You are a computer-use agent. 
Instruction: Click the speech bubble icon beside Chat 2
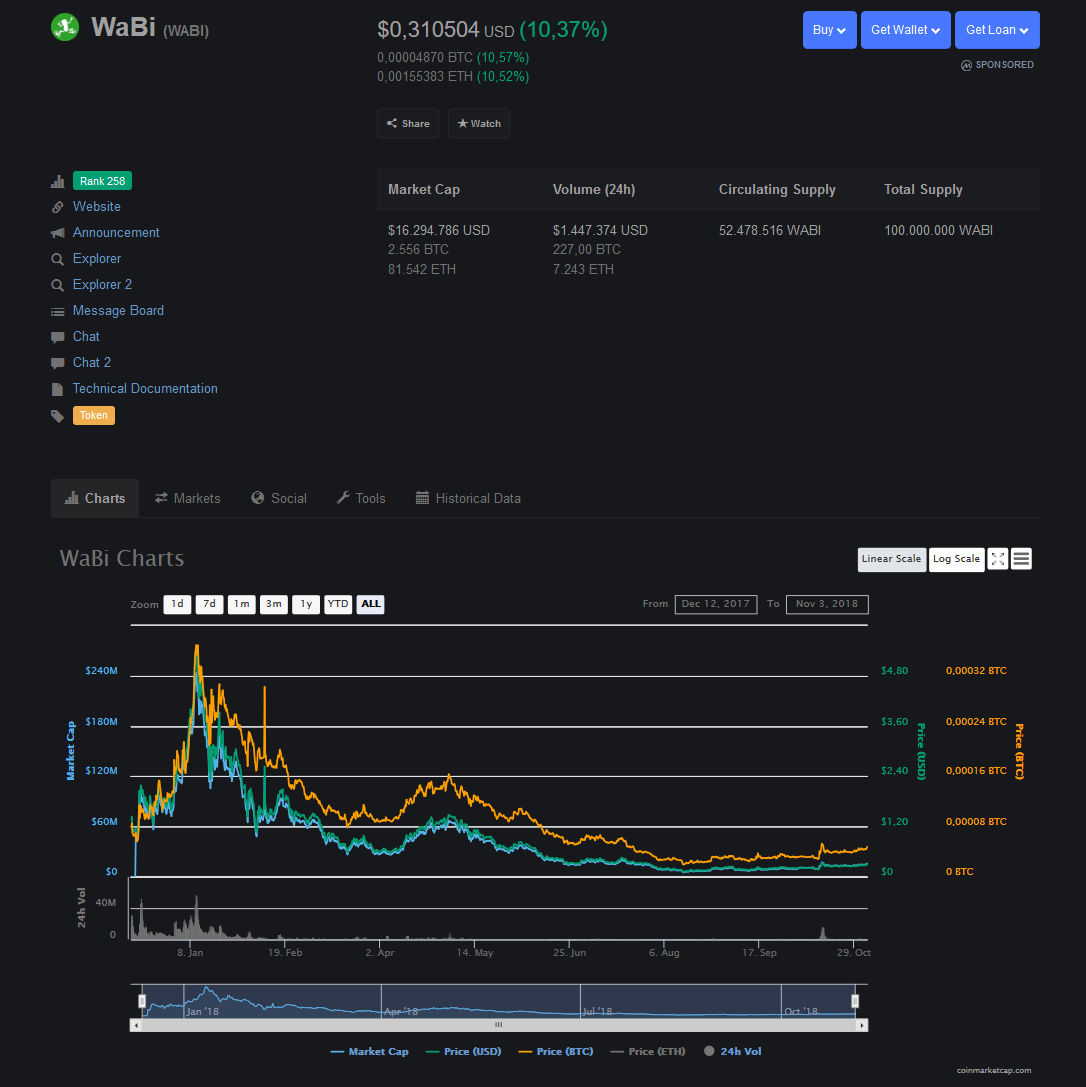(58, 363)
